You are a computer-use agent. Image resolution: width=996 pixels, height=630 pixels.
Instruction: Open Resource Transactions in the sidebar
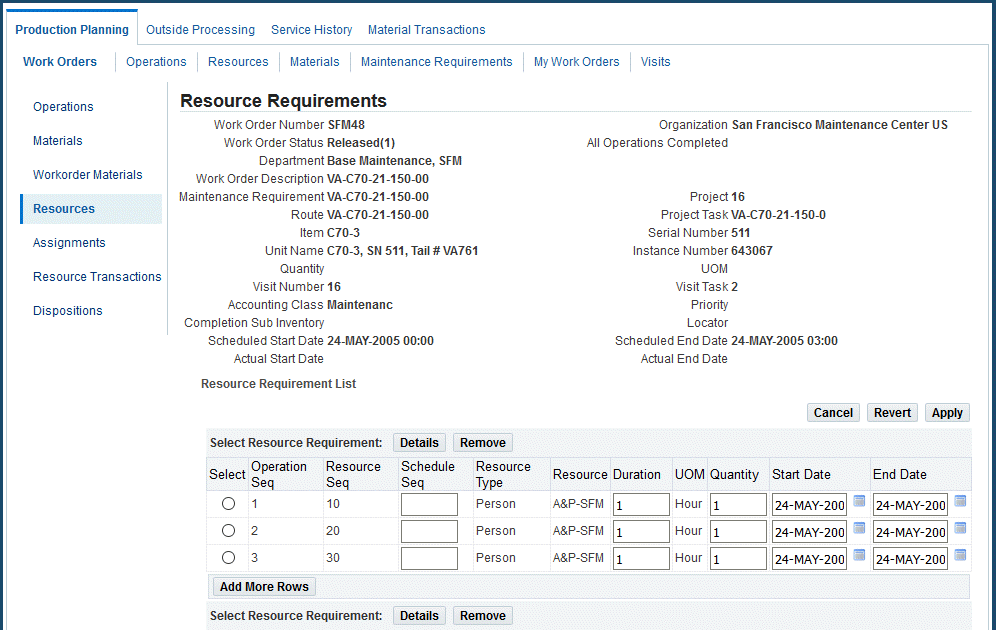coord(97,277)
